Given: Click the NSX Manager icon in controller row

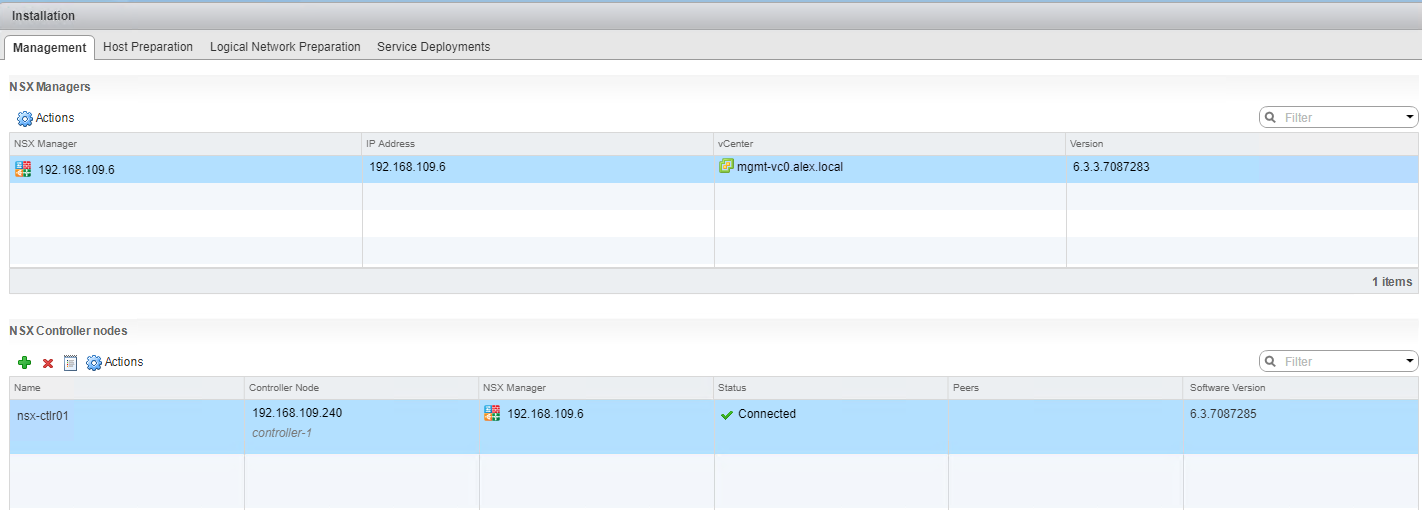Looking at the screenshot, I should pos(492,414).
